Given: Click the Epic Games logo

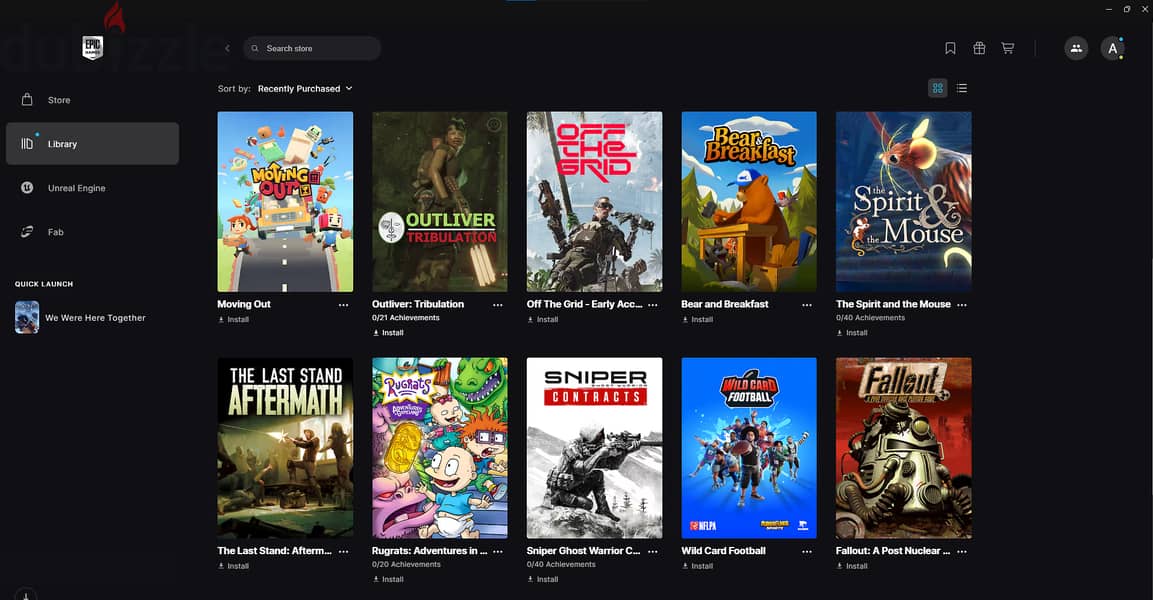Looking at the screenshot, I should (x=92, y=49).
